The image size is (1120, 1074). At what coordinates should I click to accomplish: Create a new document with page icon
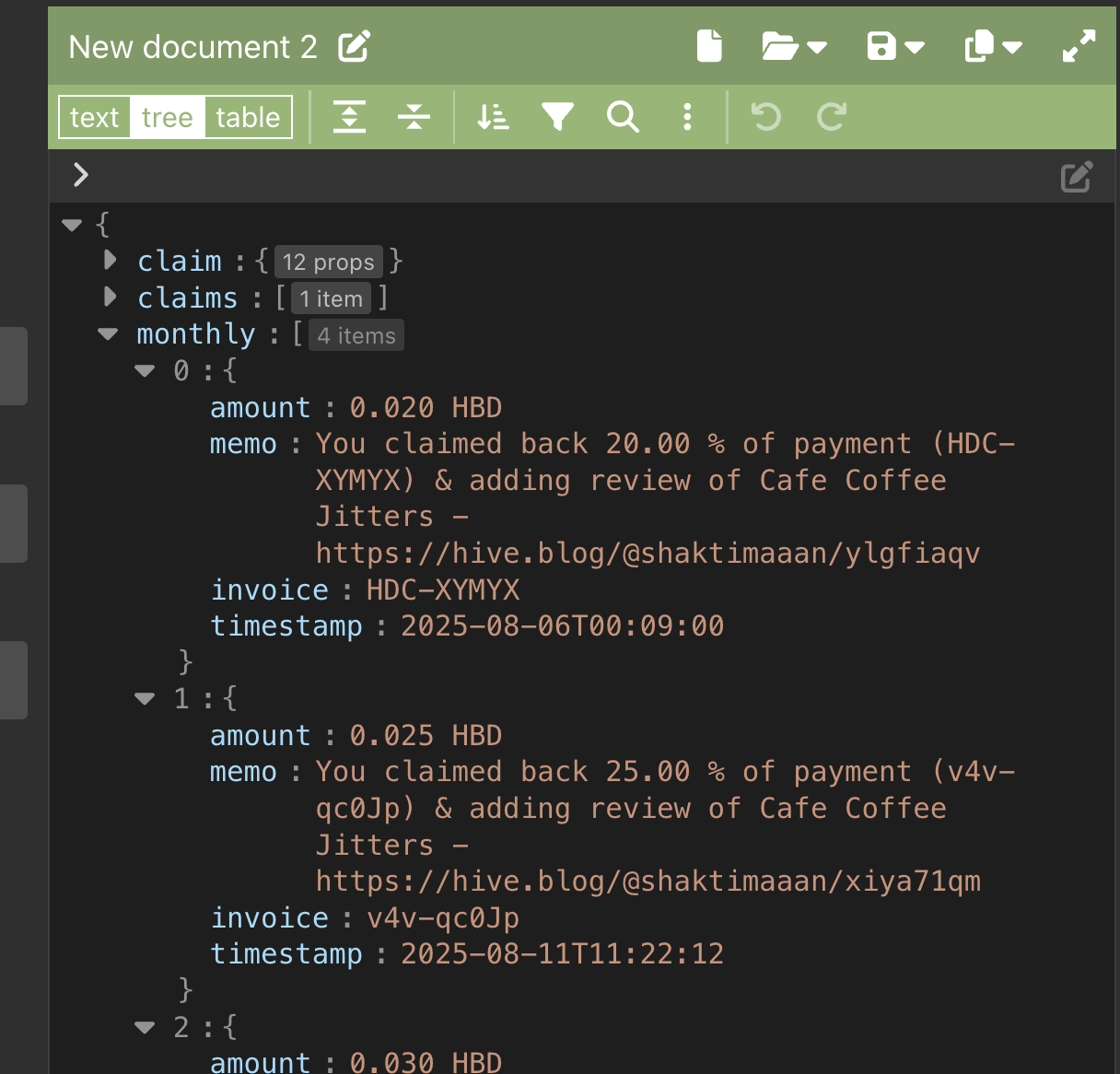709,46
